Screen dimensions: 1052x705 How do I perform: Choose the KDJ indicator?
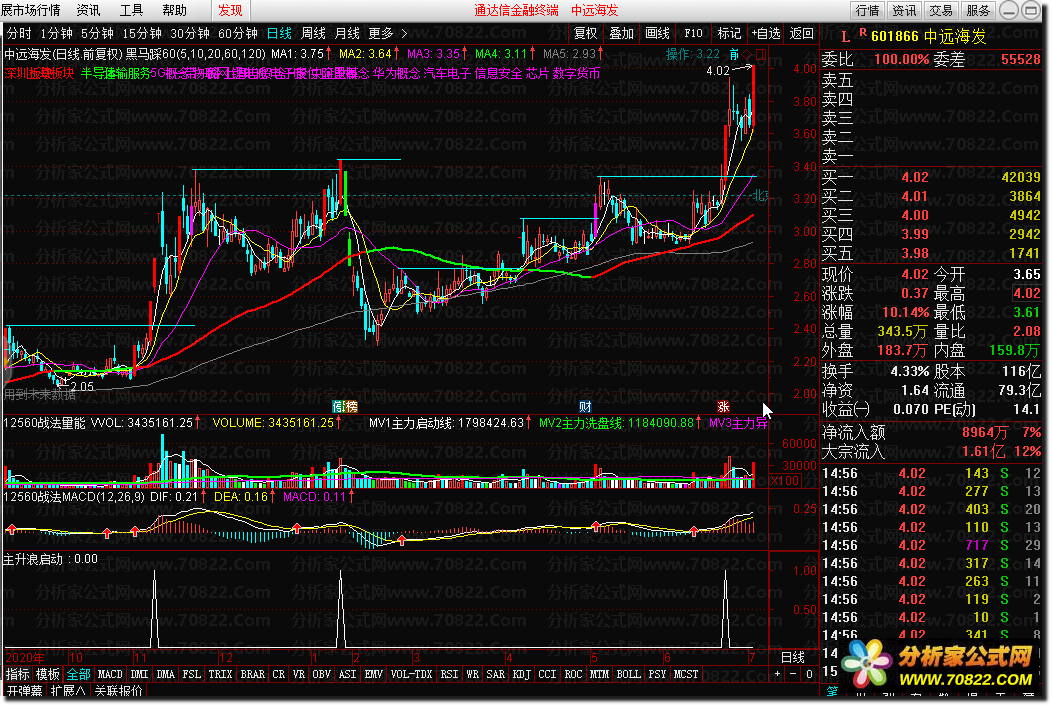522,674
